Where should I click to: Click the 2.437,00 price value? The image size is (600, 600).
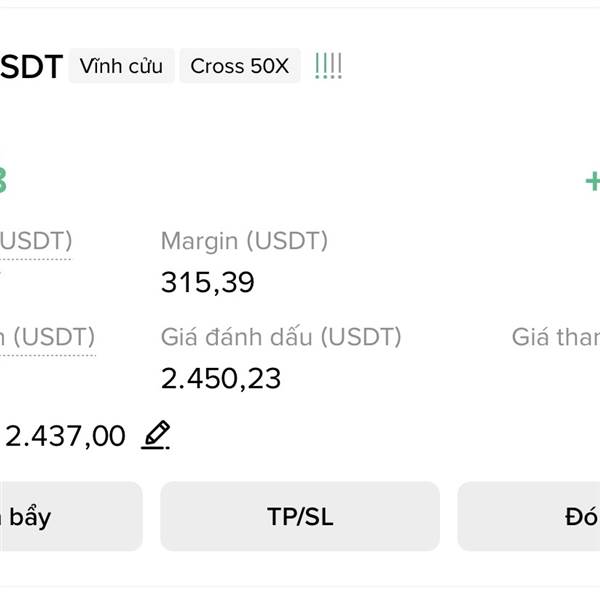65,436
